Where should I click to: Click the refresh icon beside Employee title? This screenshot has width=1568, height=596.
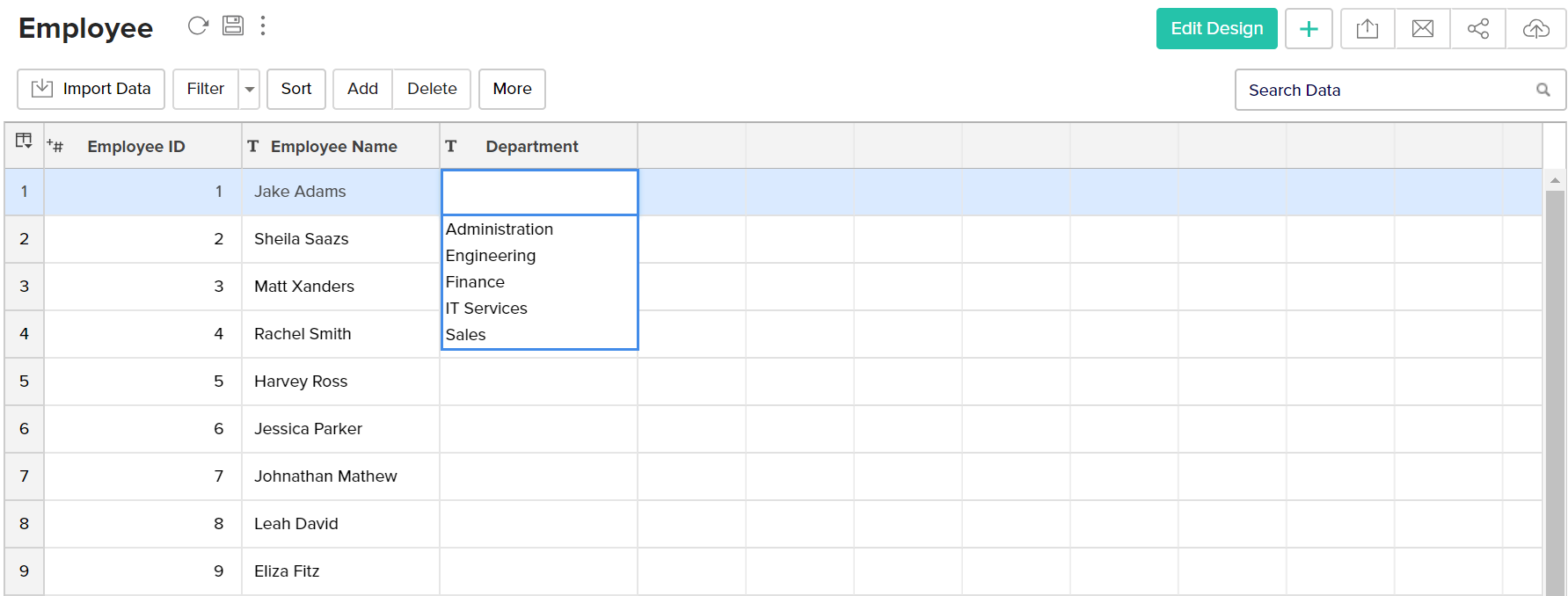(x=198, y=25)
